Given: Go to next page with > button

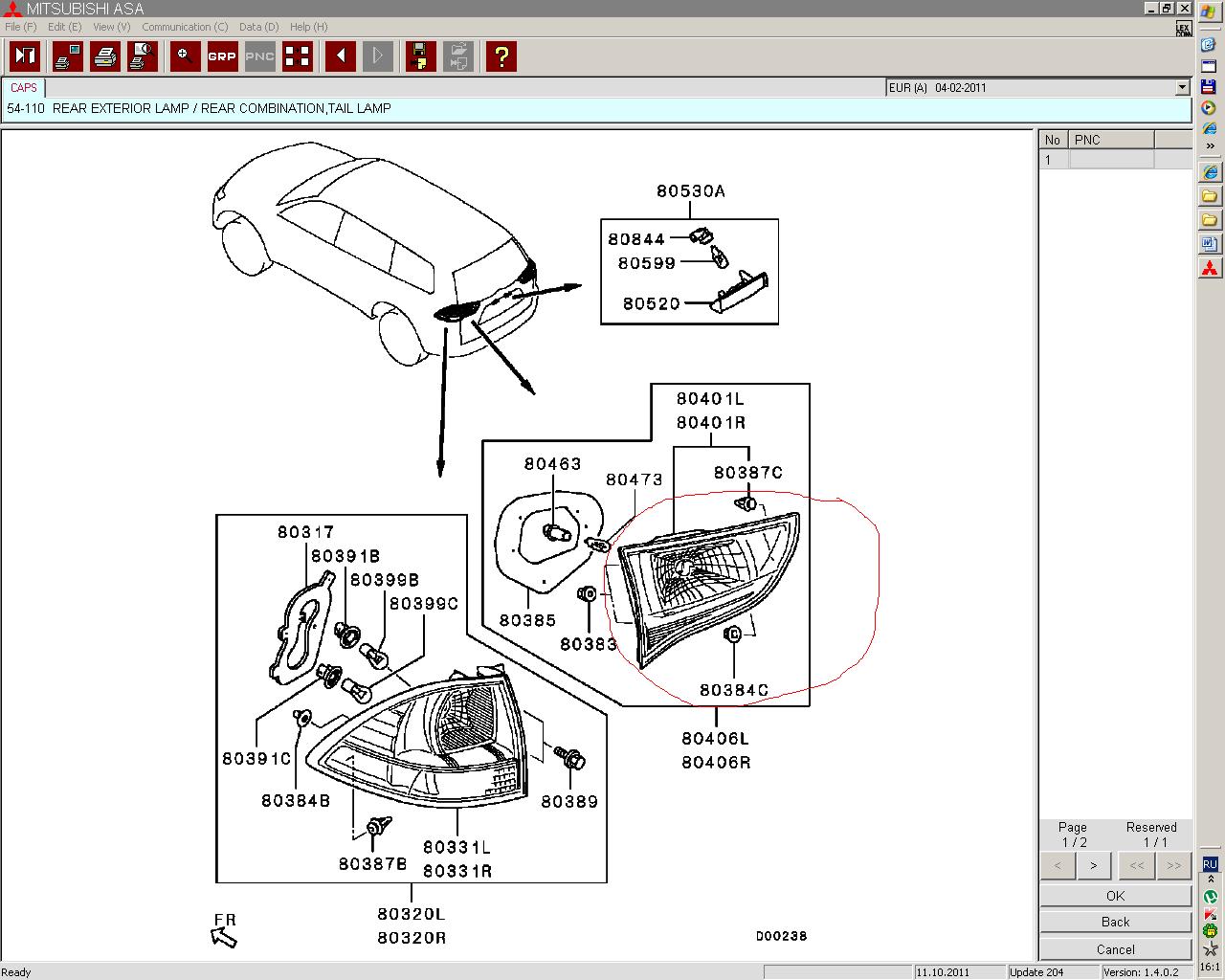Looking at the screenshot, I should pos(1093,866).
